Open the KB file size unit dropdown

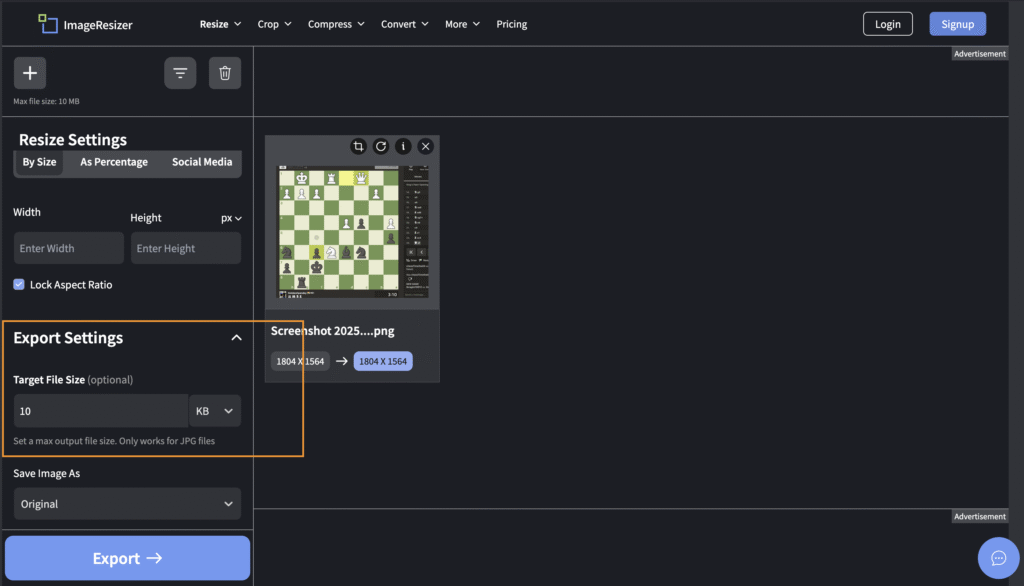[x=215, y=411]
